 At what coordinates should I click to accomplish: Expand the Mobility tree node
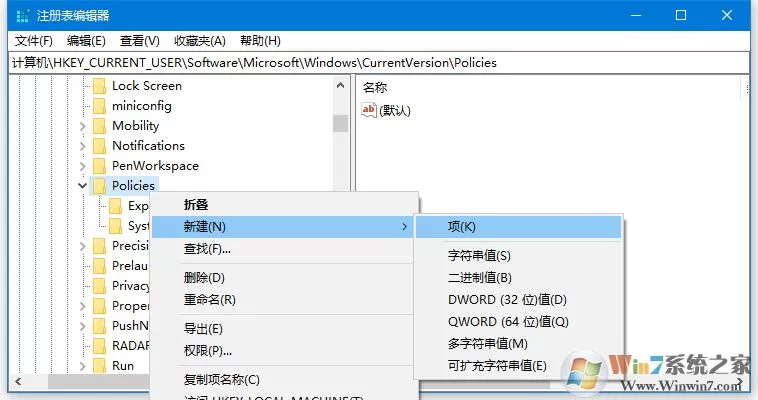(x=82, y=126)
